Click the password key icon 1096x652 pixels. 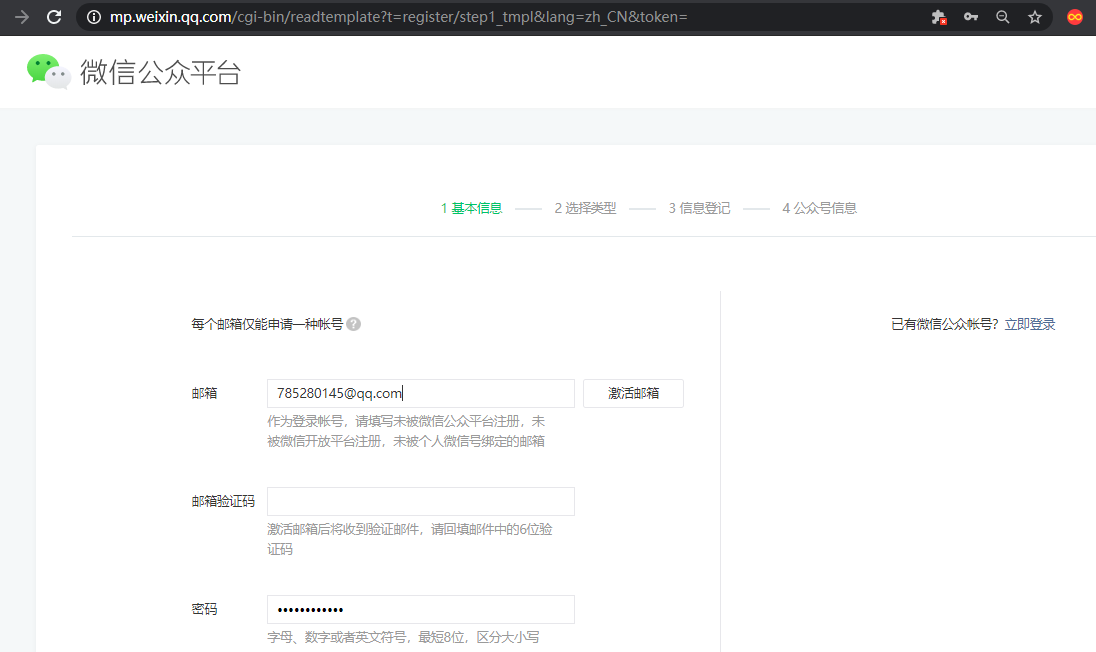(971, 17)
